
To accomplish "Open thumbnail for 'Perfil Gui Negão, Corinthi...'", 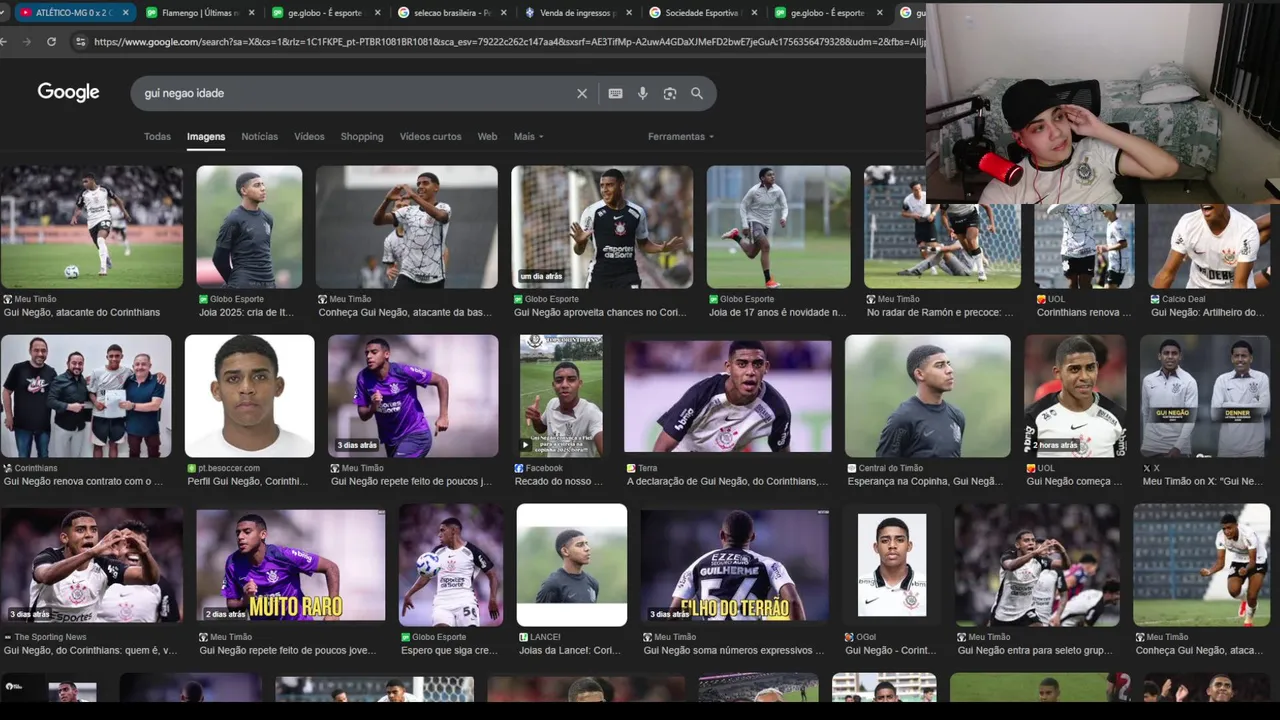I will (x=249, y=396).
